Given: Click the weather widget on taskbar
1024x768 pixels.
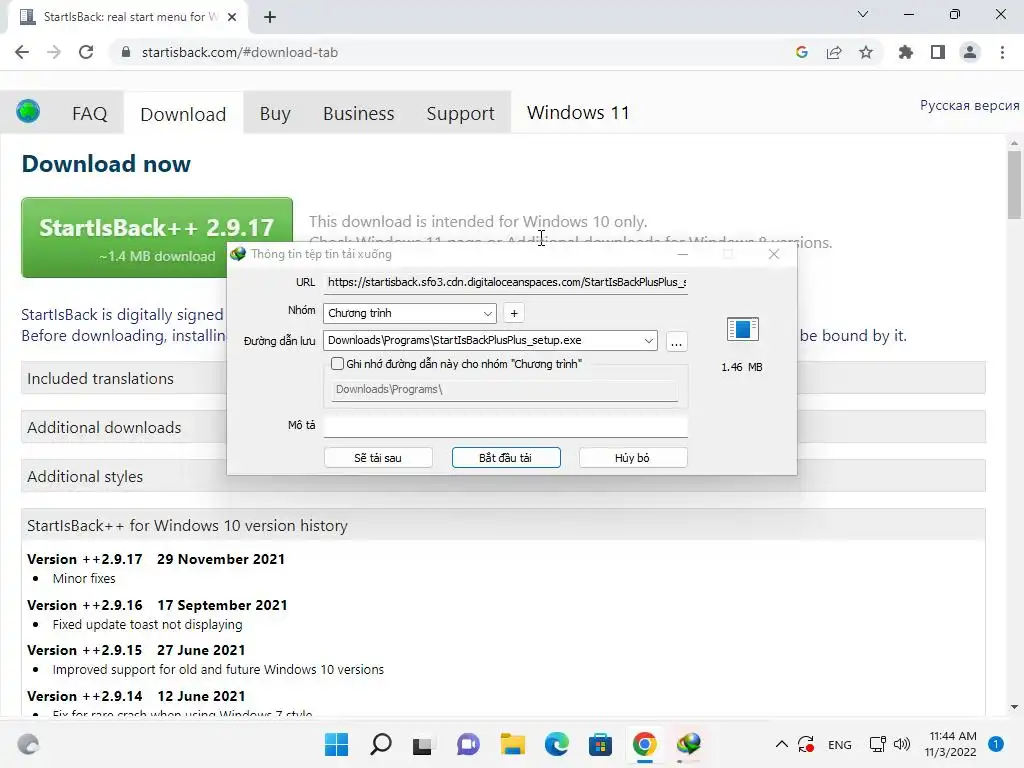Looking at the screenshot, I should 28,744.
